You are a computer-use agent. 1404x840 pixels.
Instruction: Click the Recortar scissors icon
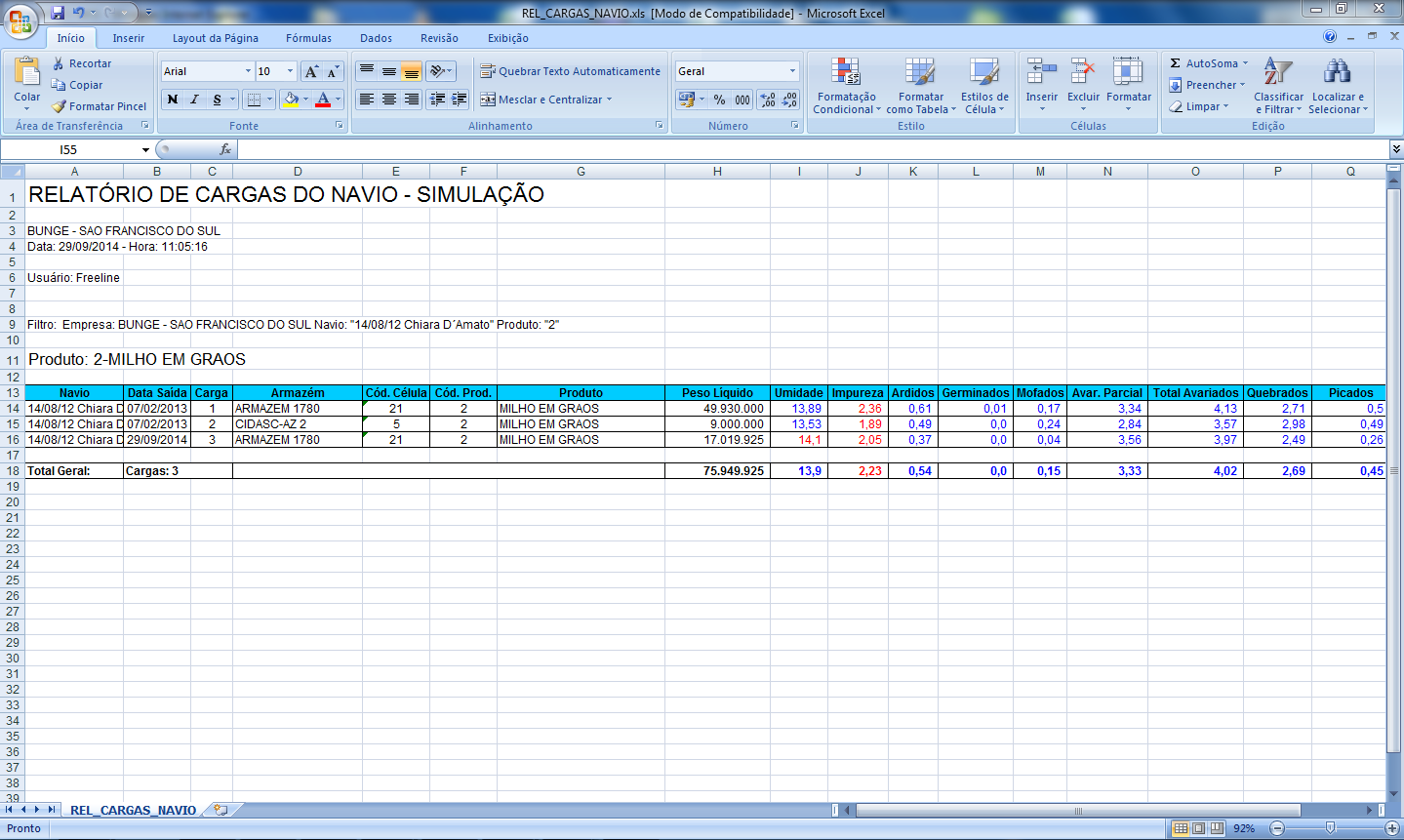59,63
